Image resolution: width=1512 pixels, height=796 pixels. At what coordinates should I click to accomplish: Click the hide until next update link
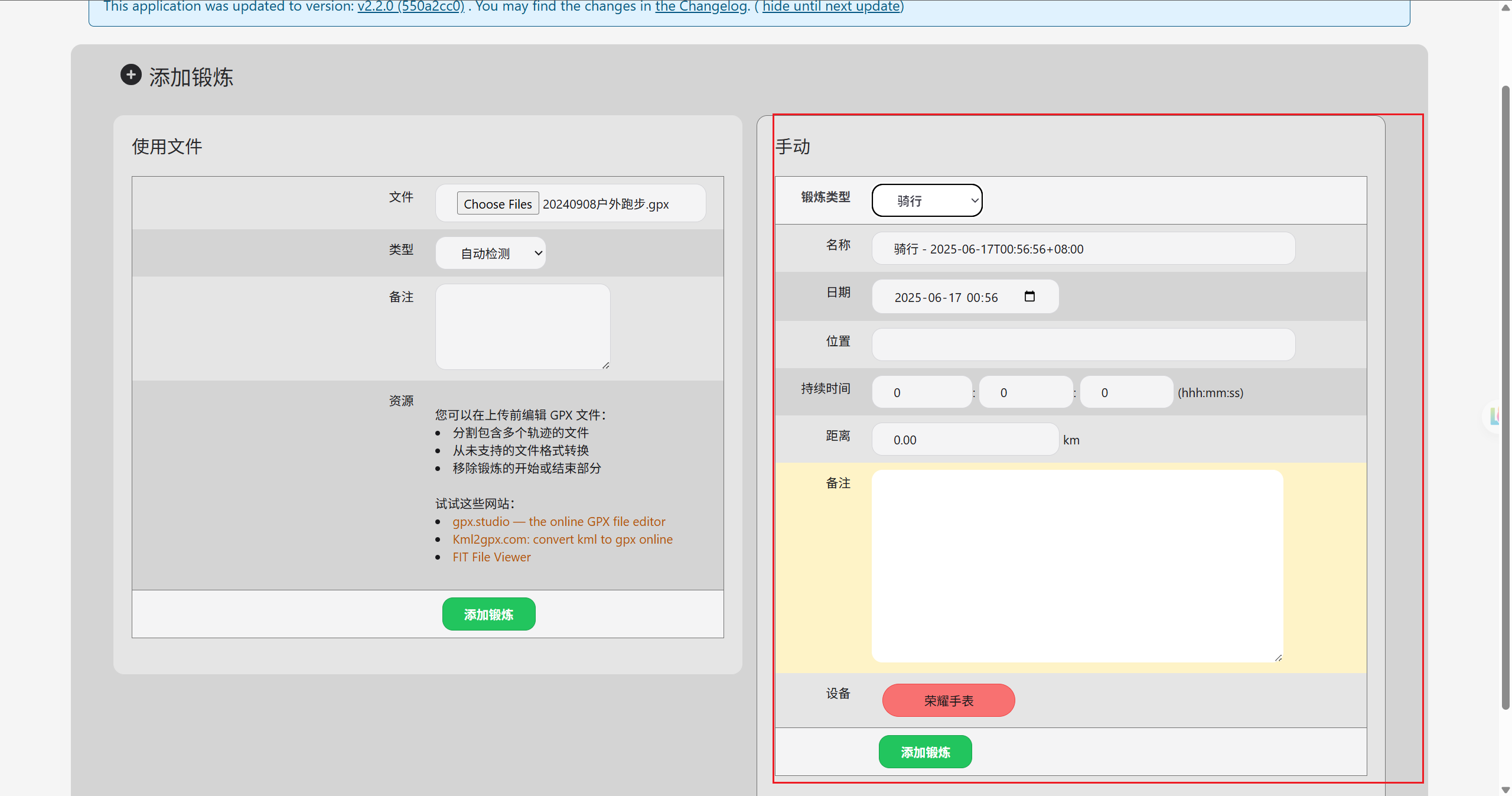click(831, 7)
